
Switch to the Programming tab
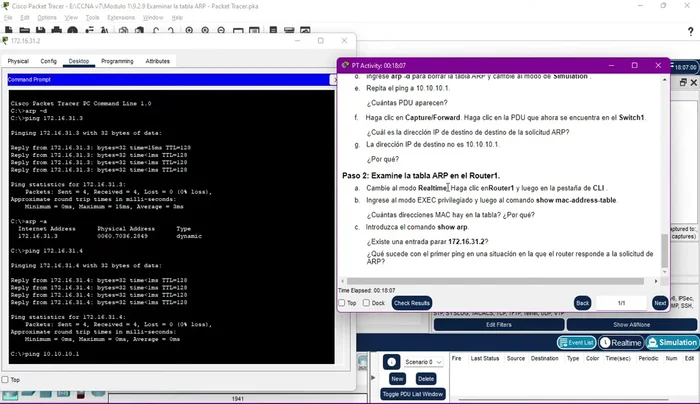[117, 61]
